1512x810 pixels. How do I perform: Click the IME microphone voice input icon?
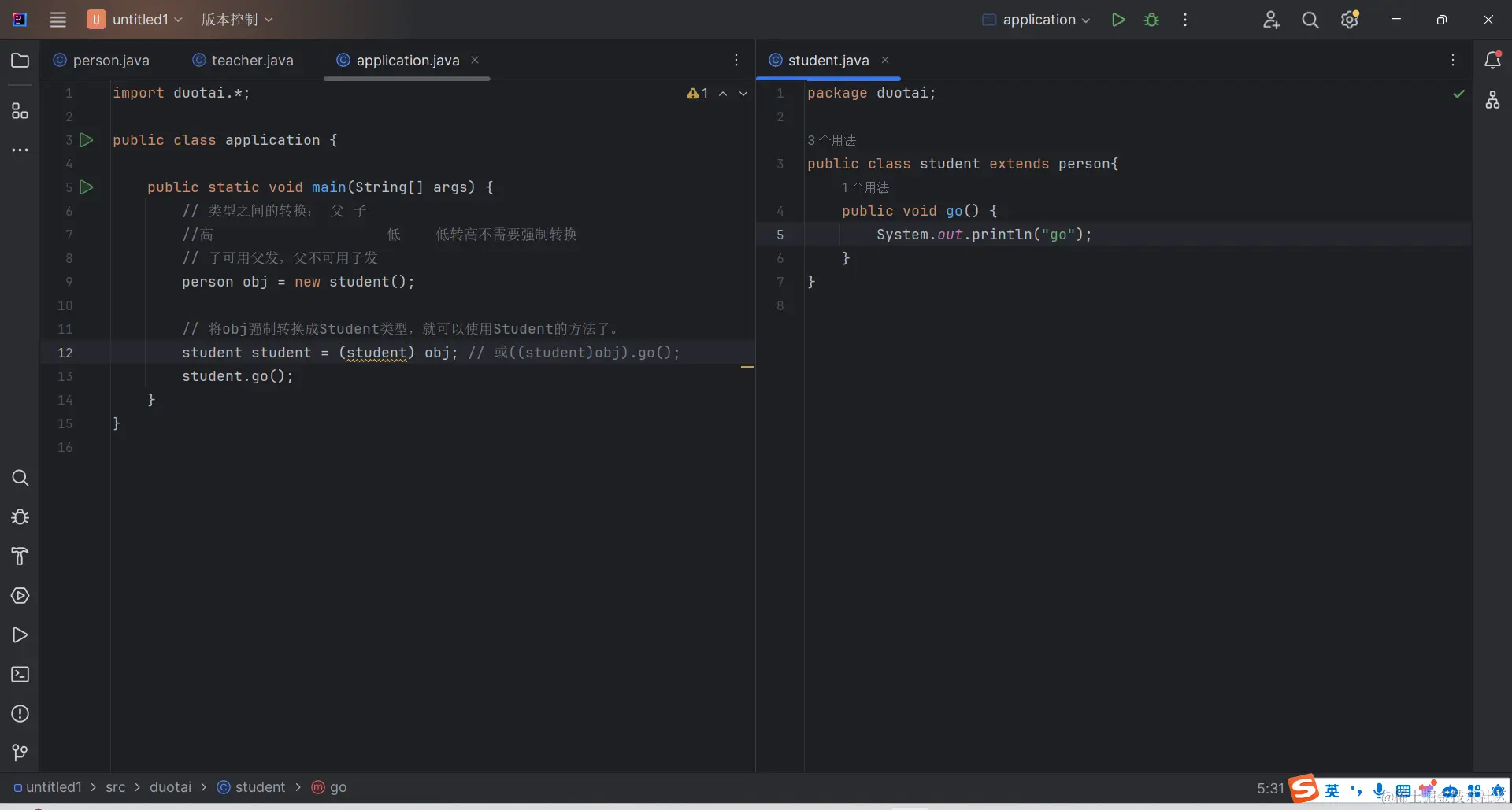[x=1380, y=790]
